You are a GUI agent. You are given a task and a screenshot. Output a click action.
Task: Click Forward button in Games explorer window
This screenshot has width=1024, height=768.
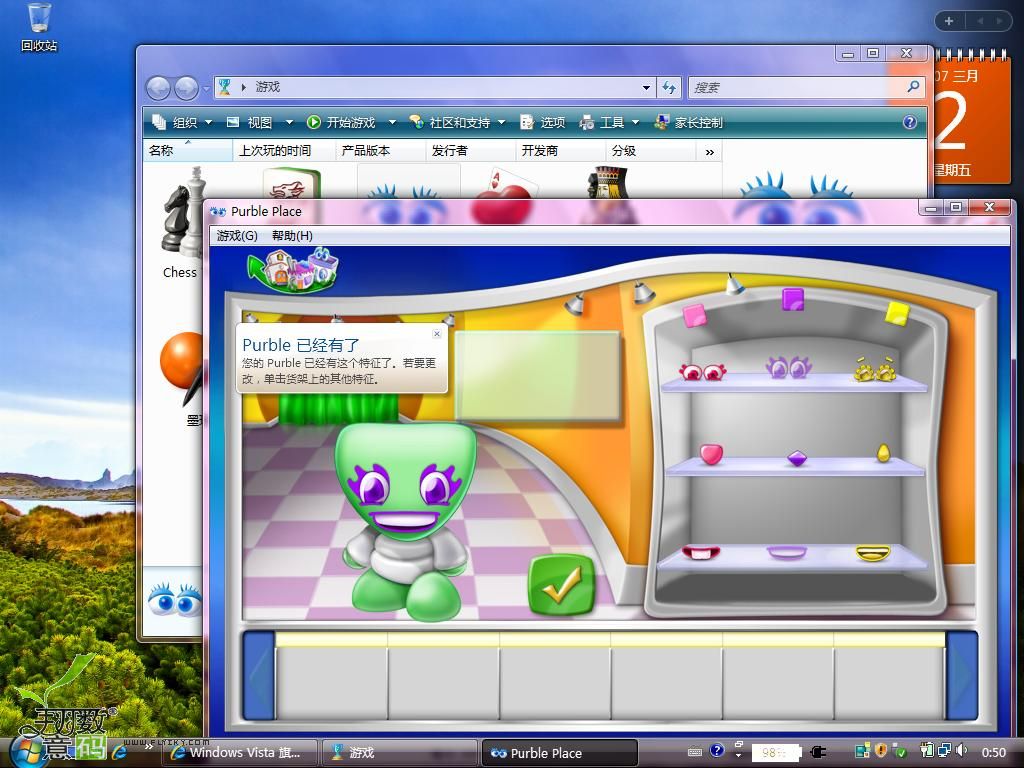click(186, 88)
